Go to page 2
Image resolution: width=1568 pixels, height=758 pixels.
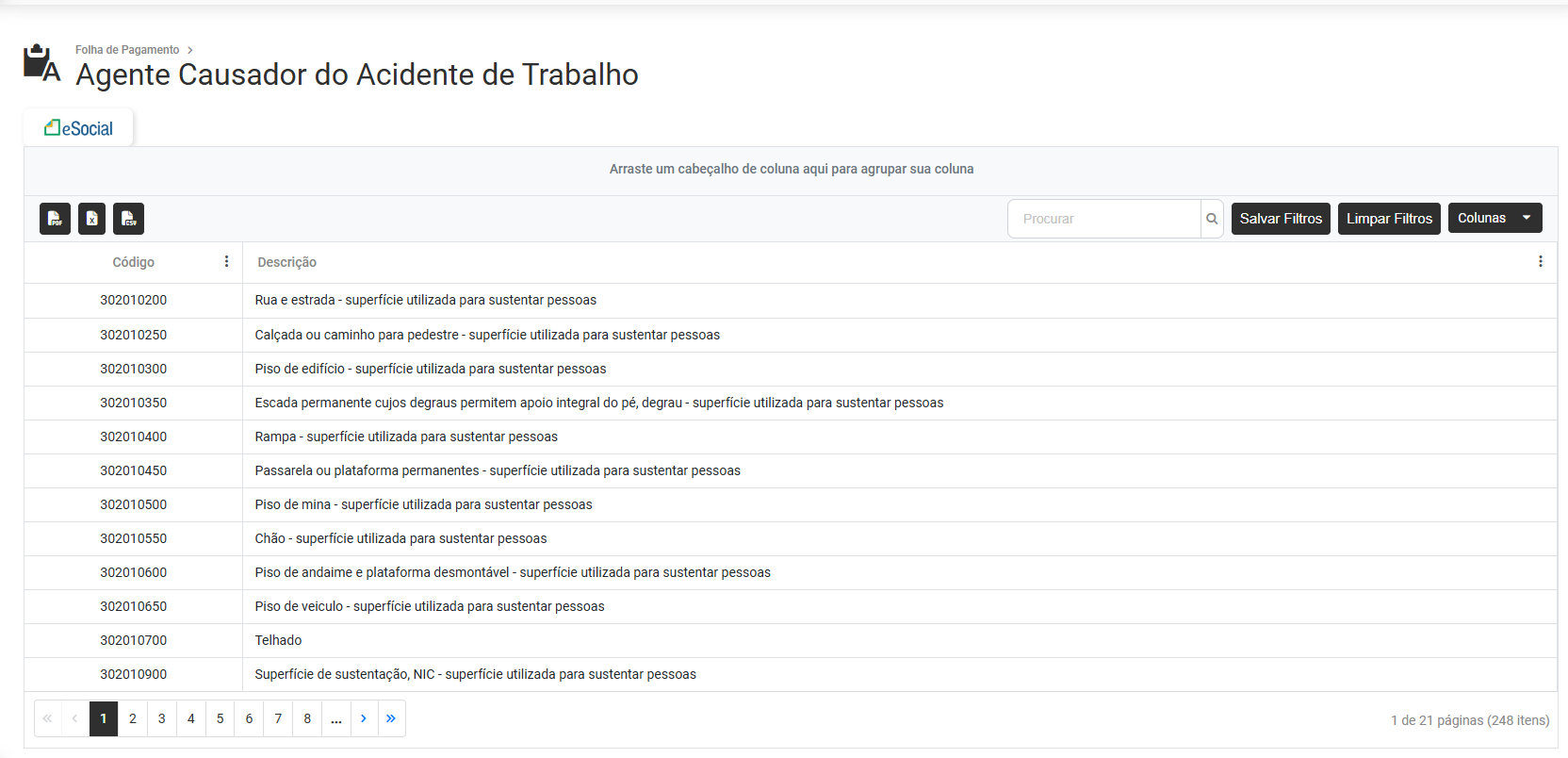pyautogui.click(x=133, y=718)
